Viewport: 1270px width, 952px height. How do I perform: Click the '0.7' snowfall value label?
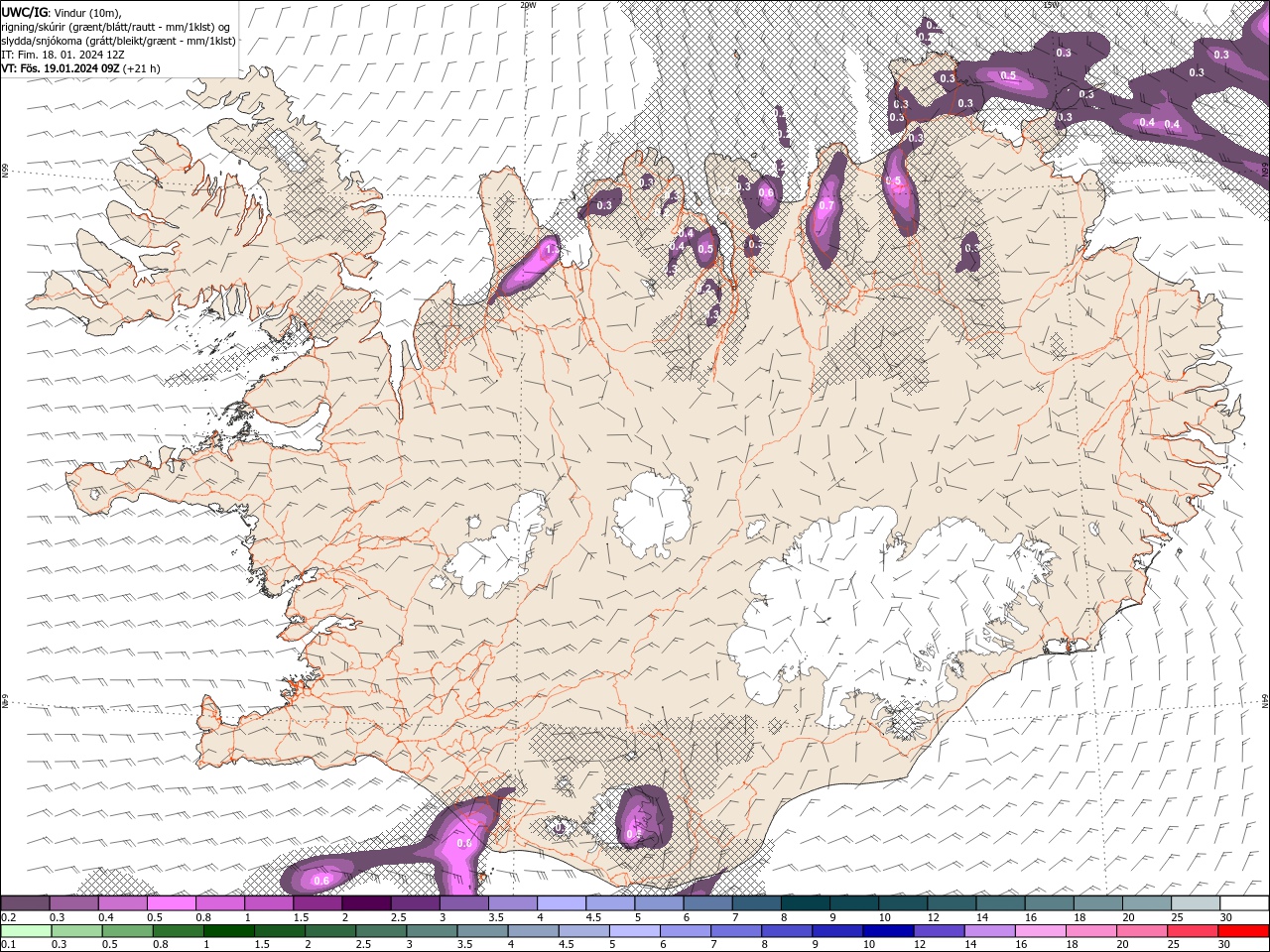[826, 205]
